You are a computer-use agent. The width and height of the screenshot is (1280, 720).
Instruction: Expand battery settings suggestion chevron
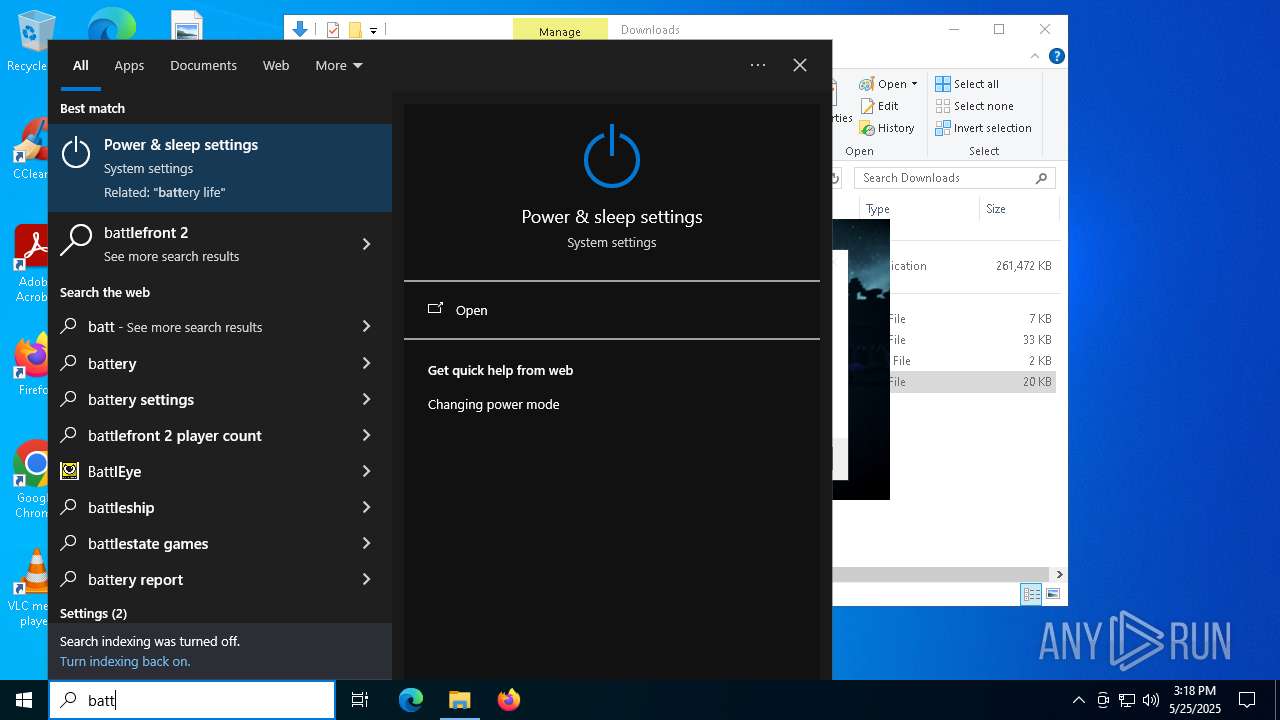click(x=366, y=399)
